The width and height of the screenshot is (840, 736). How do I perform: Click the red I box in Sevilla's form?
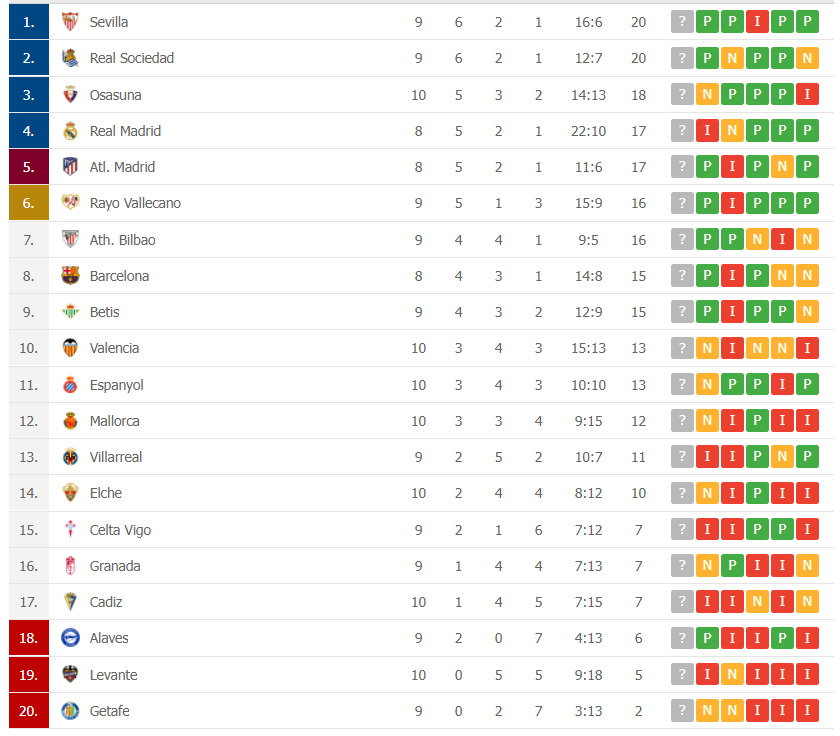click(x=757, y=22)
